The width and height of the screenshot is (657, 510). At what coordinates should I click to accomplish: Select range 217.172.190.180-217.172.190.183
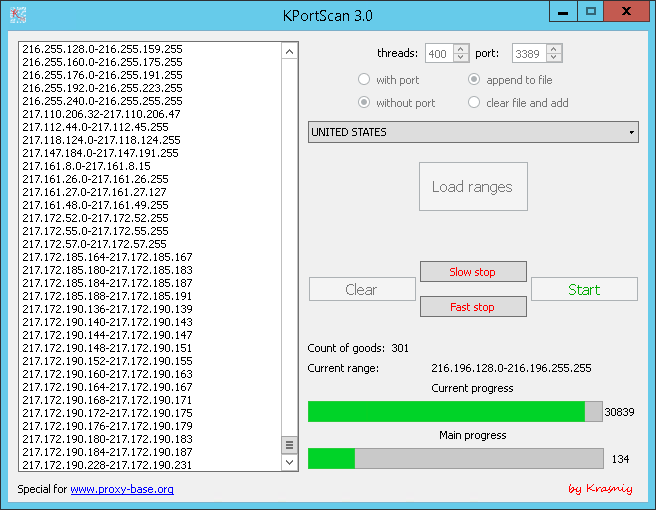tap(107, 439)
